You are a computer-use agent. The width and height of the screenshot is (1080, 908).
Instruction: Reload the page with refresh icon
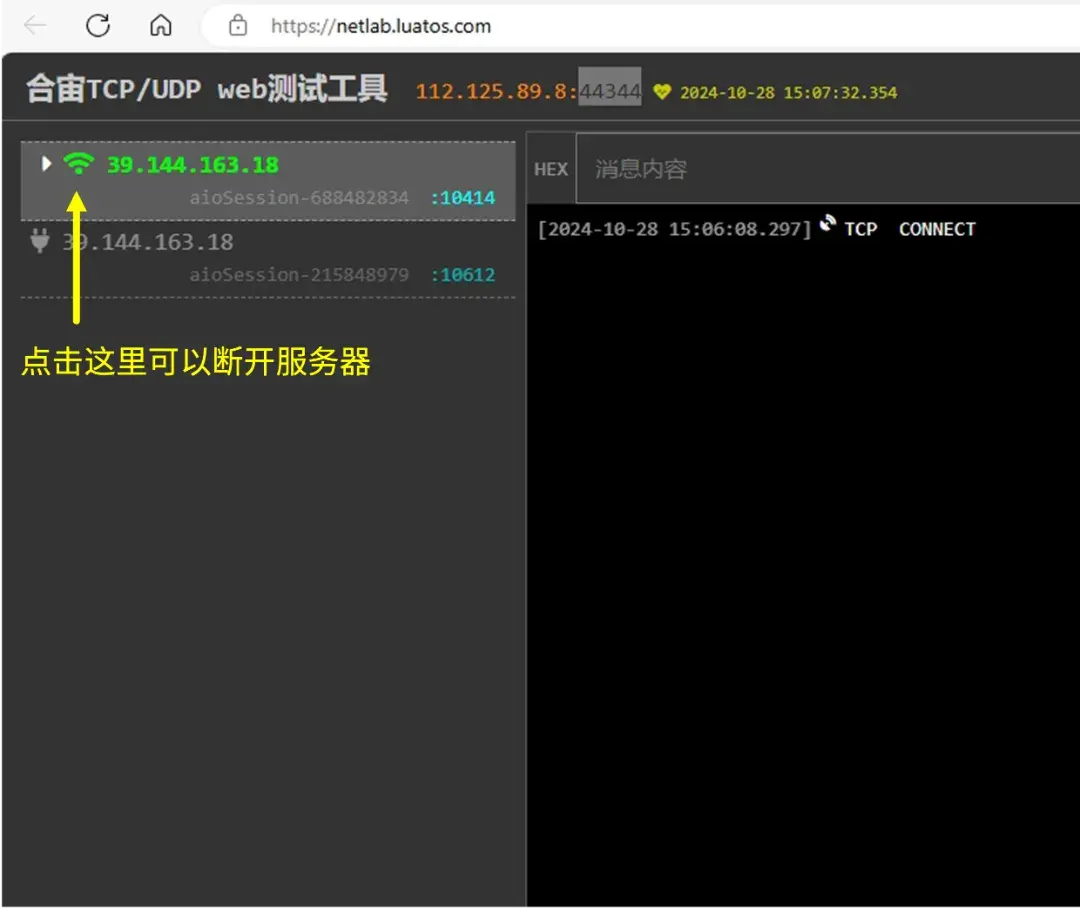(98, 26)
